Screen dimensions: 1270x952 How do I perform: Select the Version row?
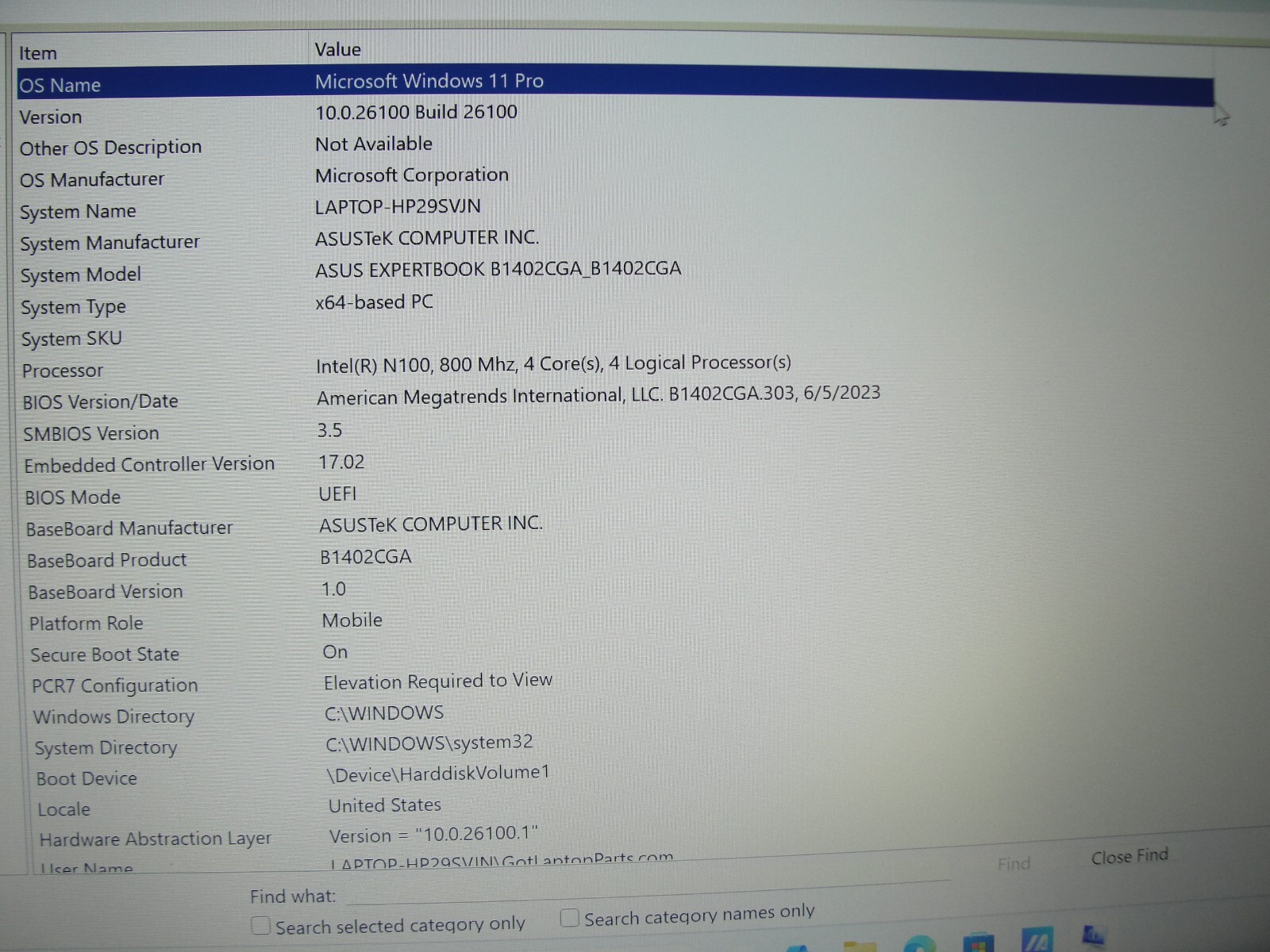[x=615, y=115]
